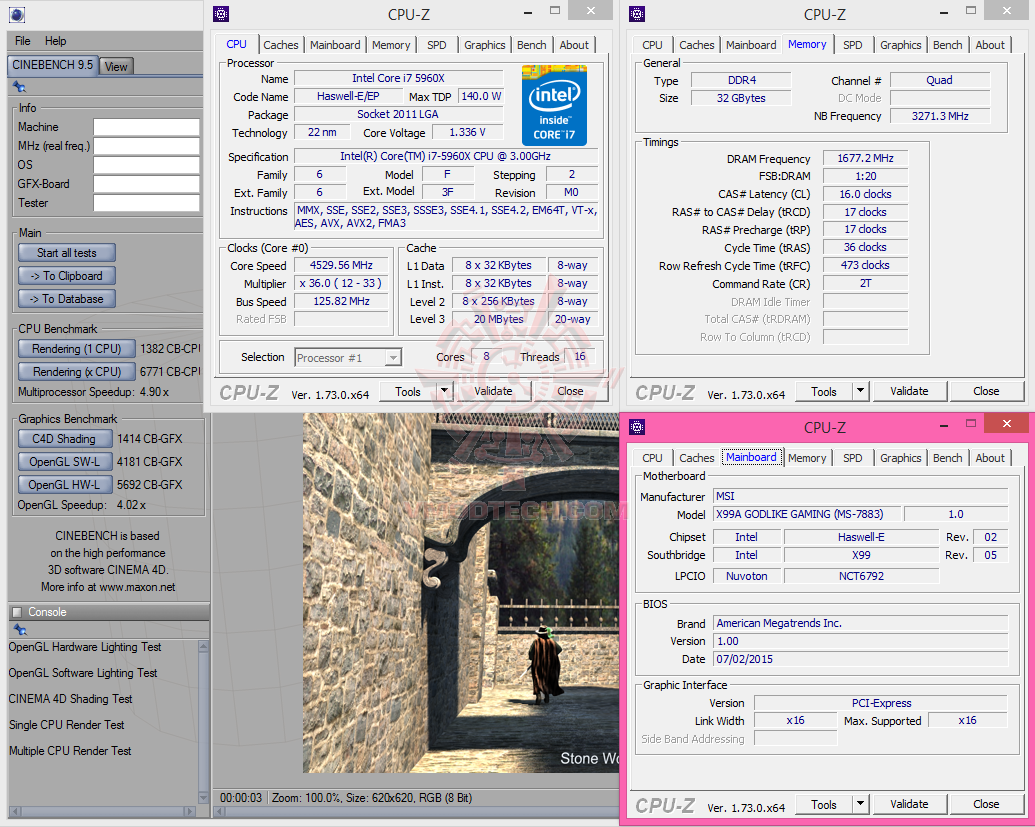Click the pin icon in the Console panel
This screenshot has height=827, width=1035.
(20, 630)
